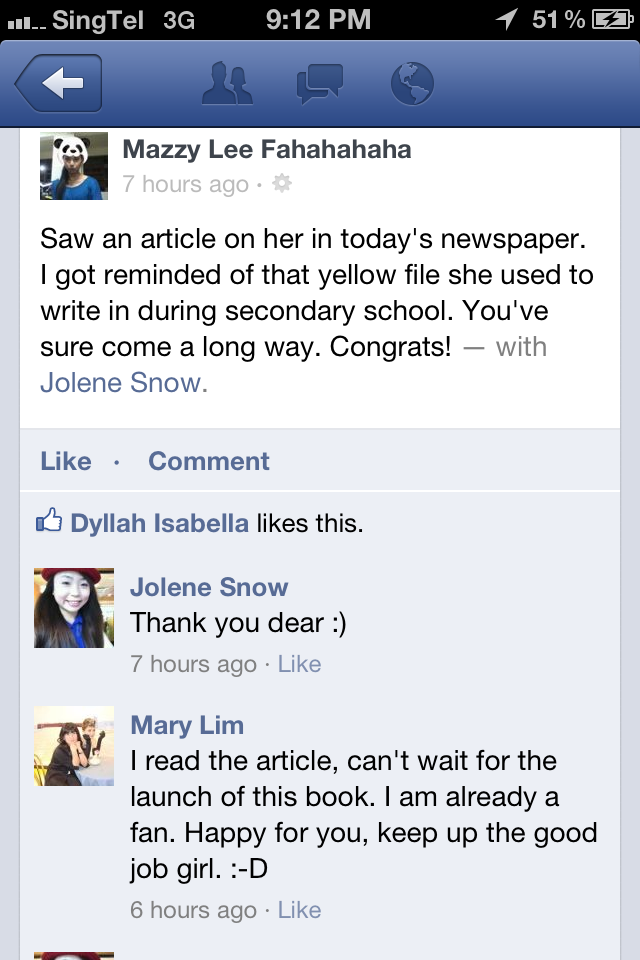
Task: Like the Mazzy Lee post
Action: click(66, 461)
